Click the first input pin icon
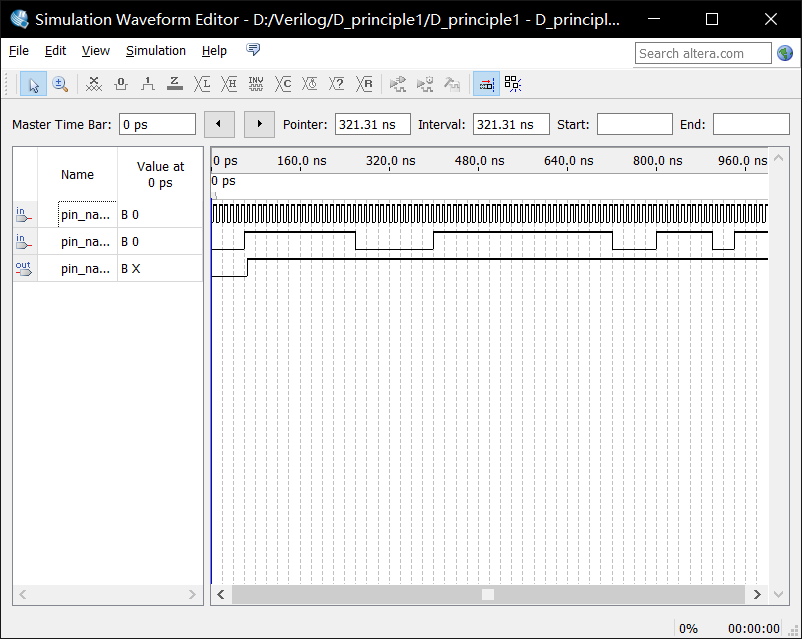The image size is (802, 639). coord(24,215)
